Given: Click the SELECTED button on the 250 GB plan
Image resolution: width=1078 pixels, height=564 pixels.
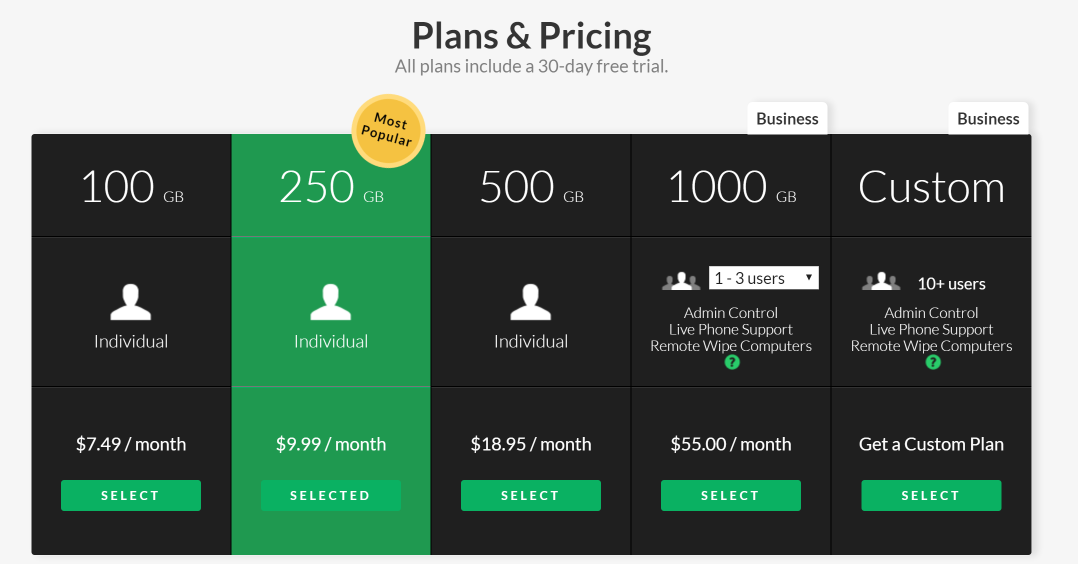Looking at the screenshot, I should (x=331, y=496).
